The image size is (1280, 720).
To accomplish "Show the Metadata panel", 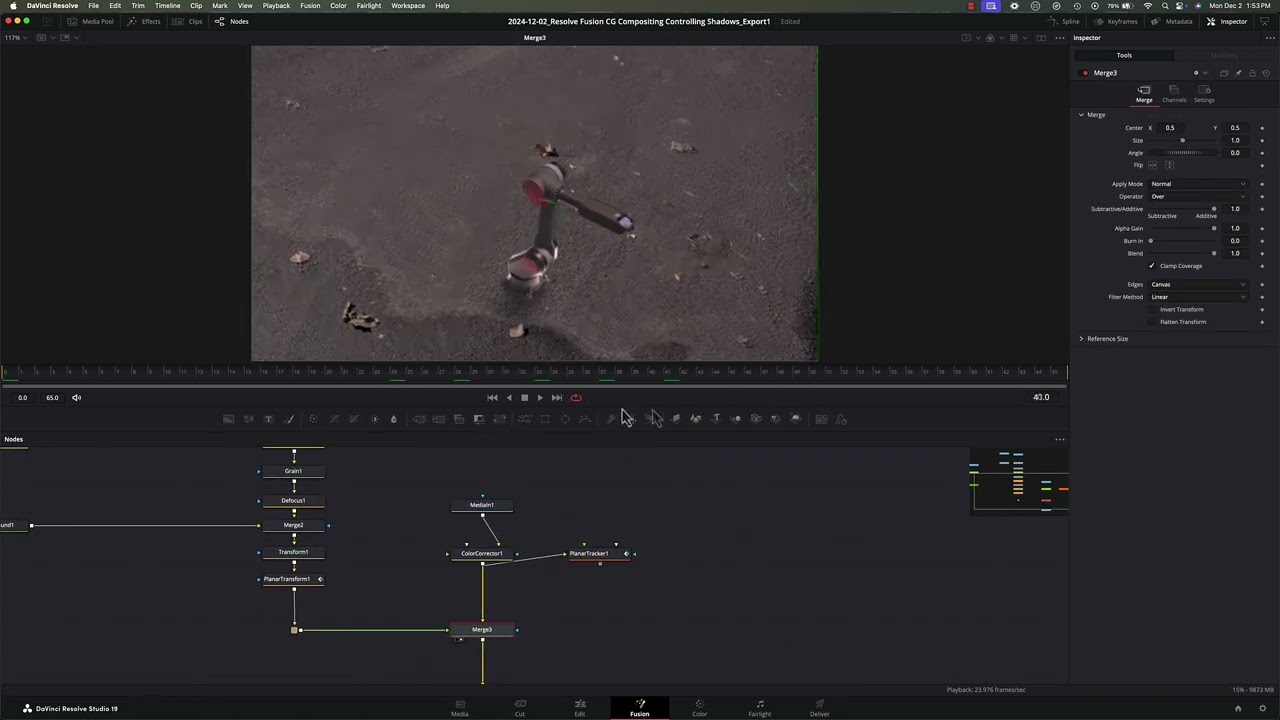I will [1172, 21].
